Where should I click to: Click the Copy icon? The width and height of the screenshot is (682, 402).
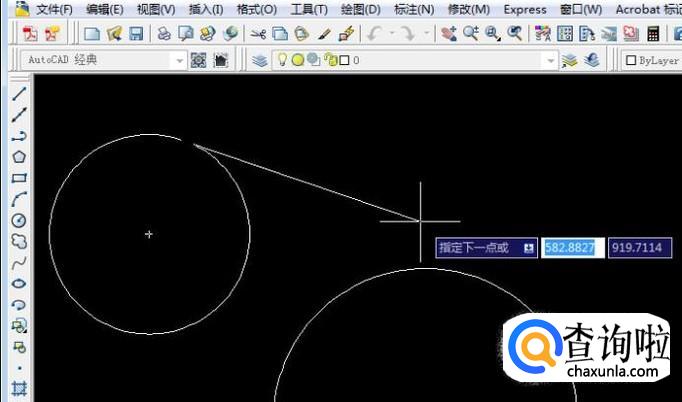pyautogui.click(x=280, y=34)
